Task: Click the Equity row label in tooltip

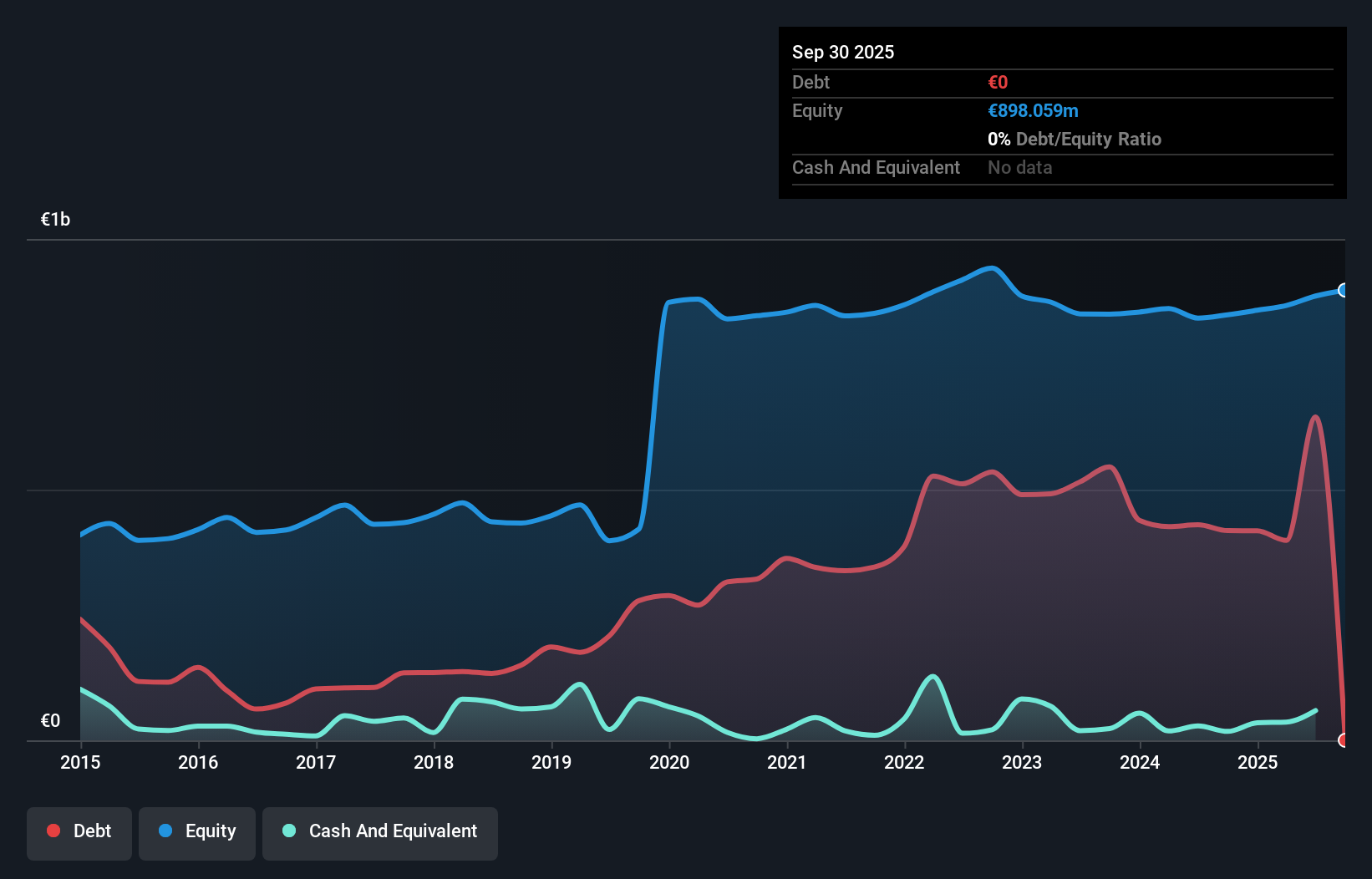Action: pyautogui.click(x=817, y=110)
